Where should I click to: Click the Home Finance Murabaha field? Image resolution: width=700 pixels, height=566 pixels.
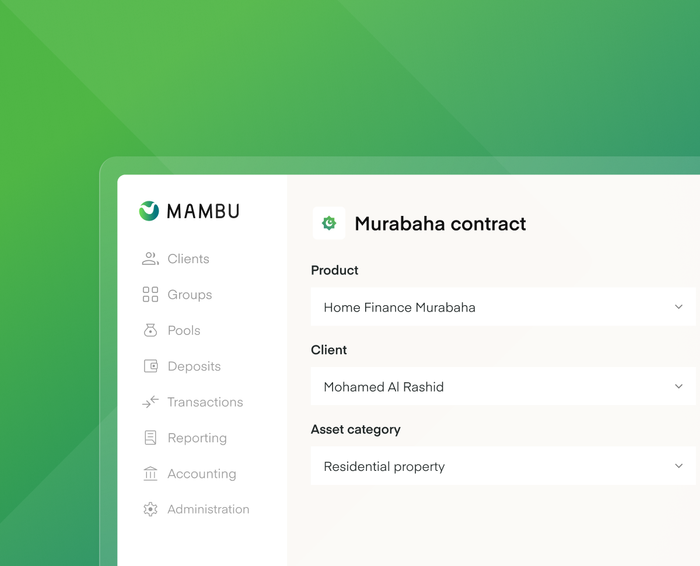tap(503, 307)
